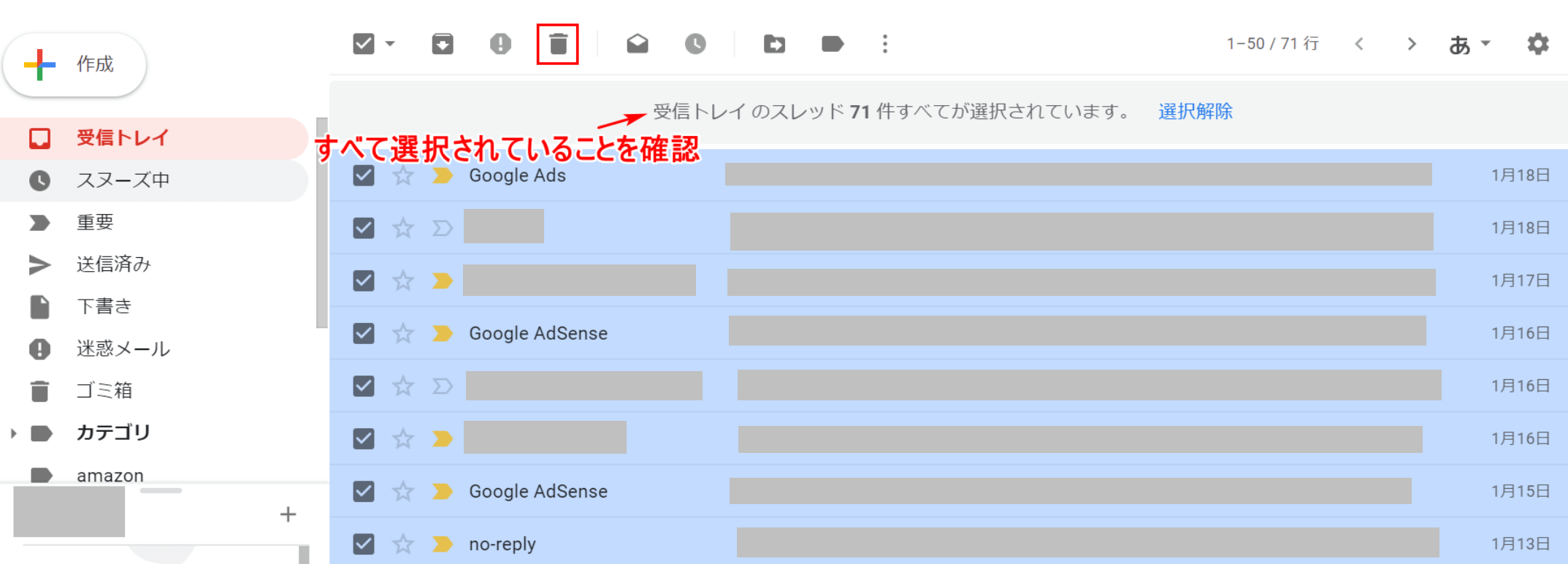Star the Google Ads email
The width and height of the screenshot is (1568, 564).
click(x=403, y=175)
